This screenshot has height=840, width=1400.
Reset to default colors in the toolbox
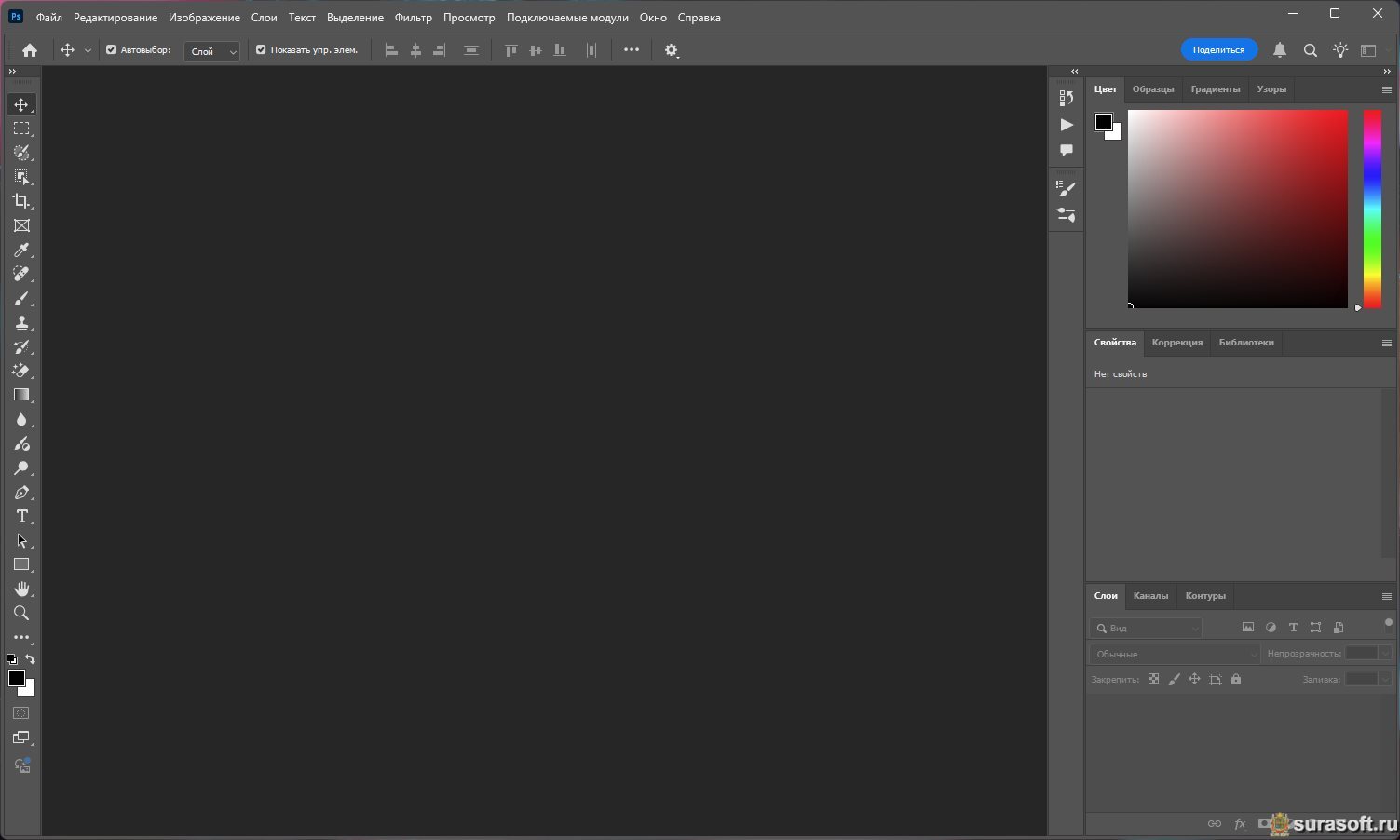click(12, 659)
